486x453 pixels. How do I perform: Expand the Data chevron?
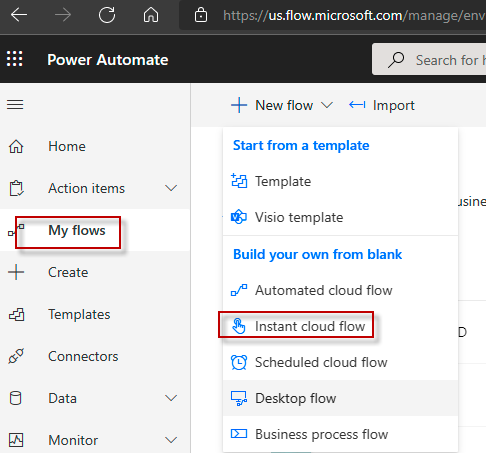click(x=171, y=398)
